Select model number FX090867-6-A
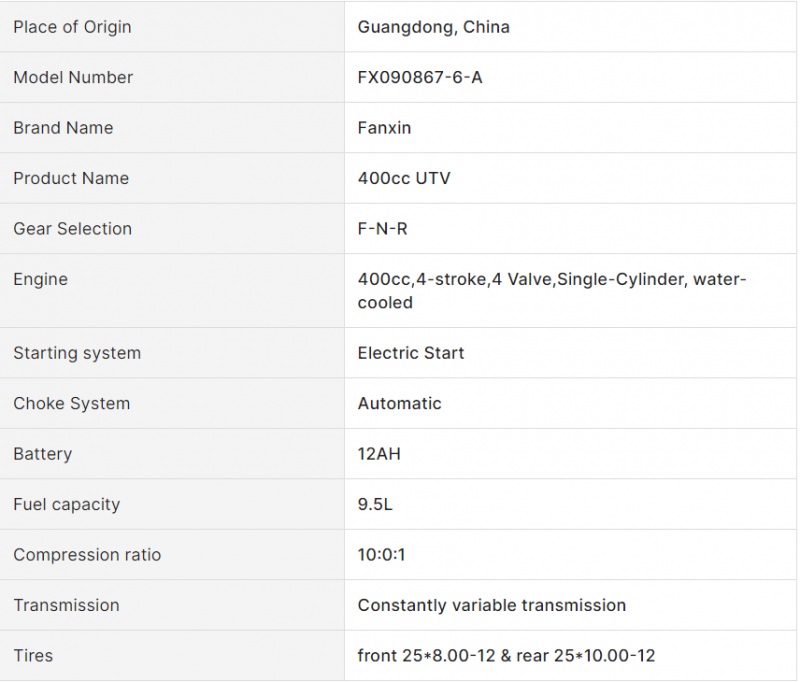The image size is (800, 682). [419, 78]
